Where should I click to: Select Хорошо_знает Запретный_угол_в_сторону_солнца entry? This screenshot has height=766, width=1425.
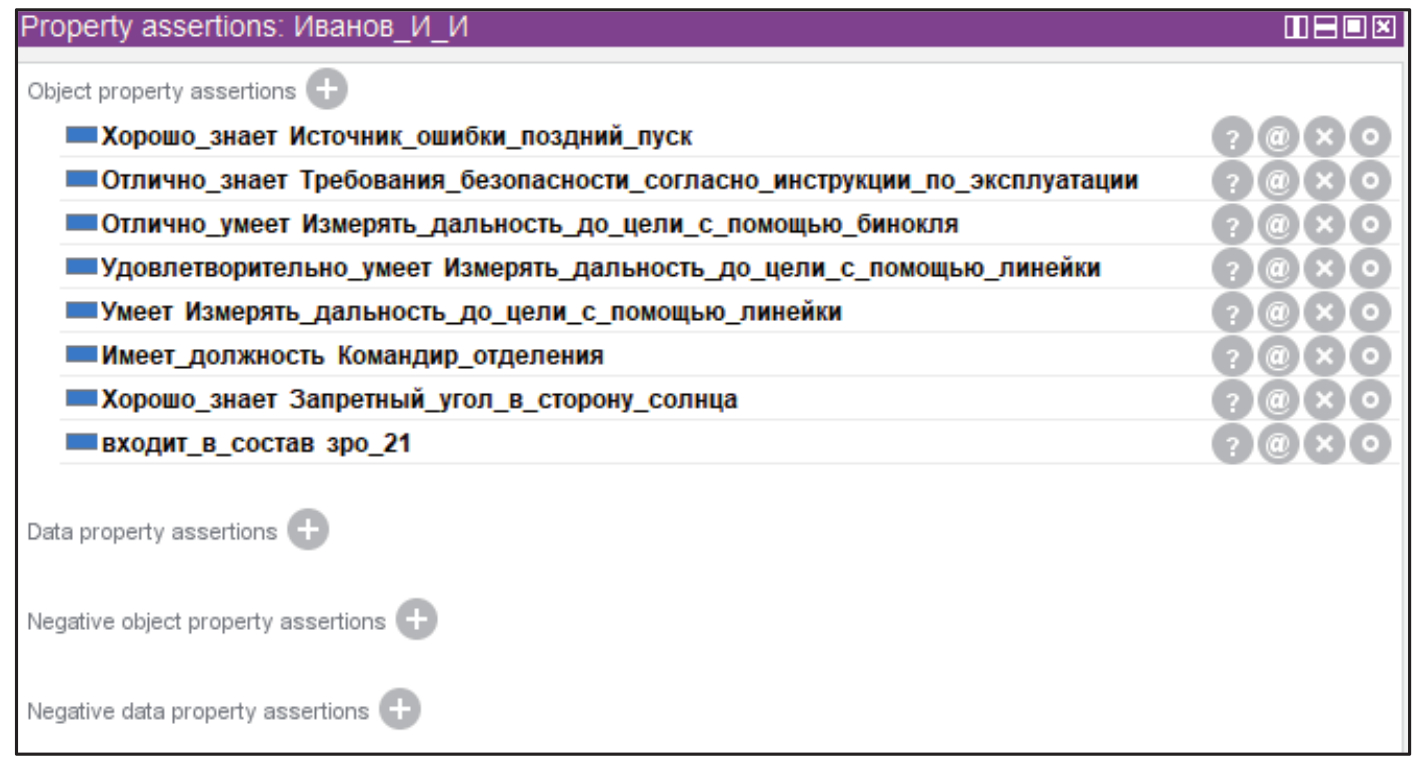419,400
